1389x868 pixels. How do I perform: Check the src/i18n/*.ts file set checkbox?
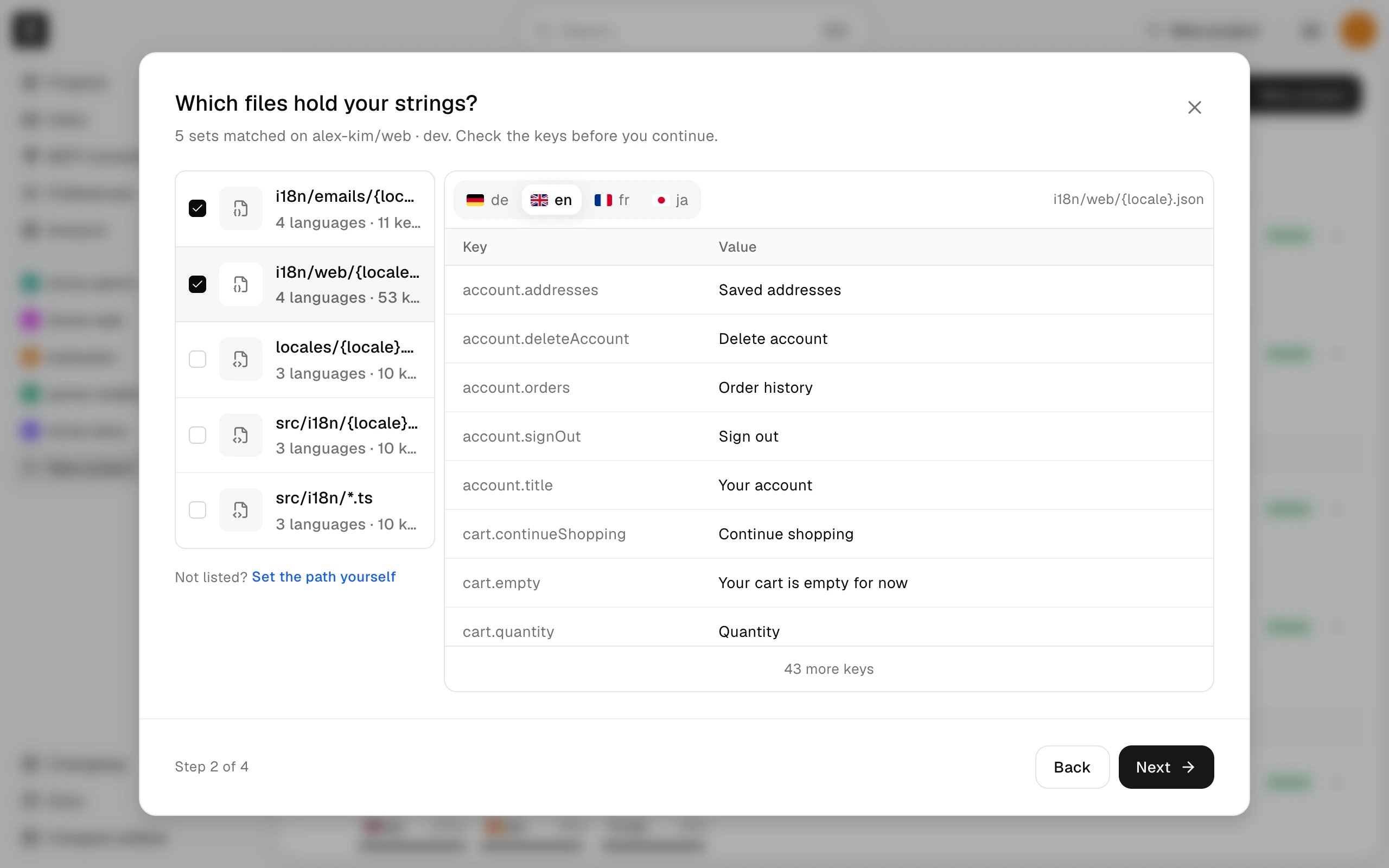click(197, 510)
